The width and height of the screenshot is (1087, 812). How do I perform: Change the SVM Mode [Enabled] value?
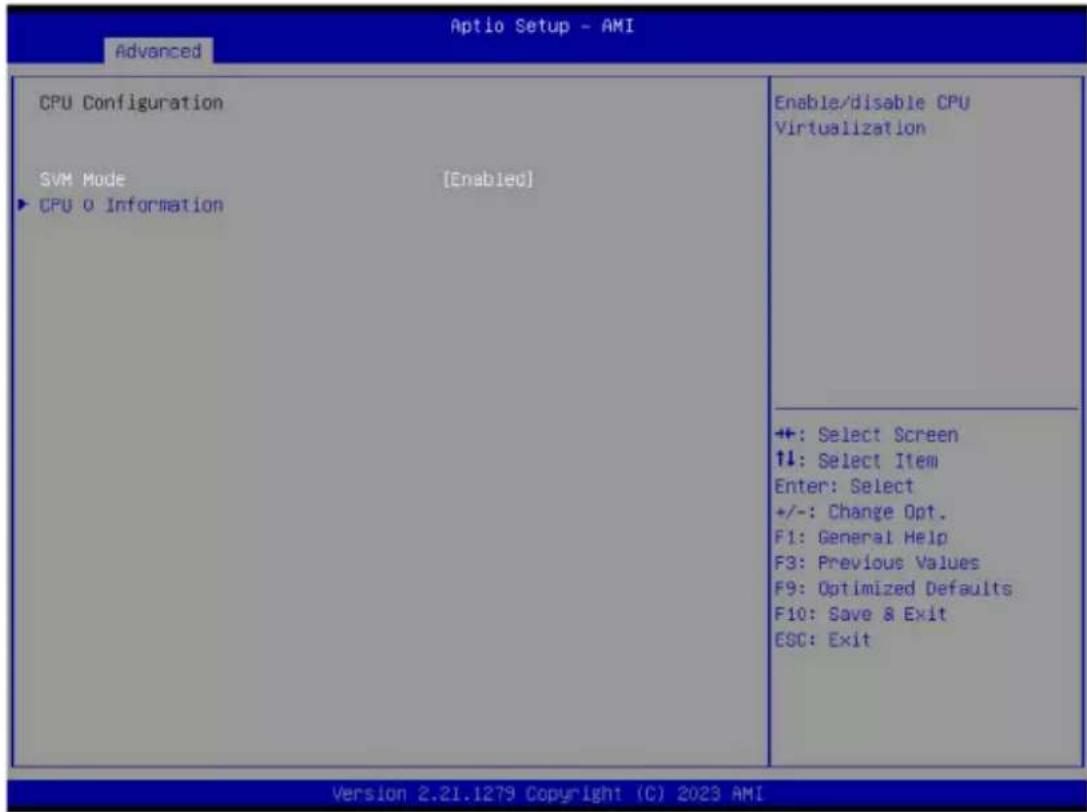tap(488, 180)
